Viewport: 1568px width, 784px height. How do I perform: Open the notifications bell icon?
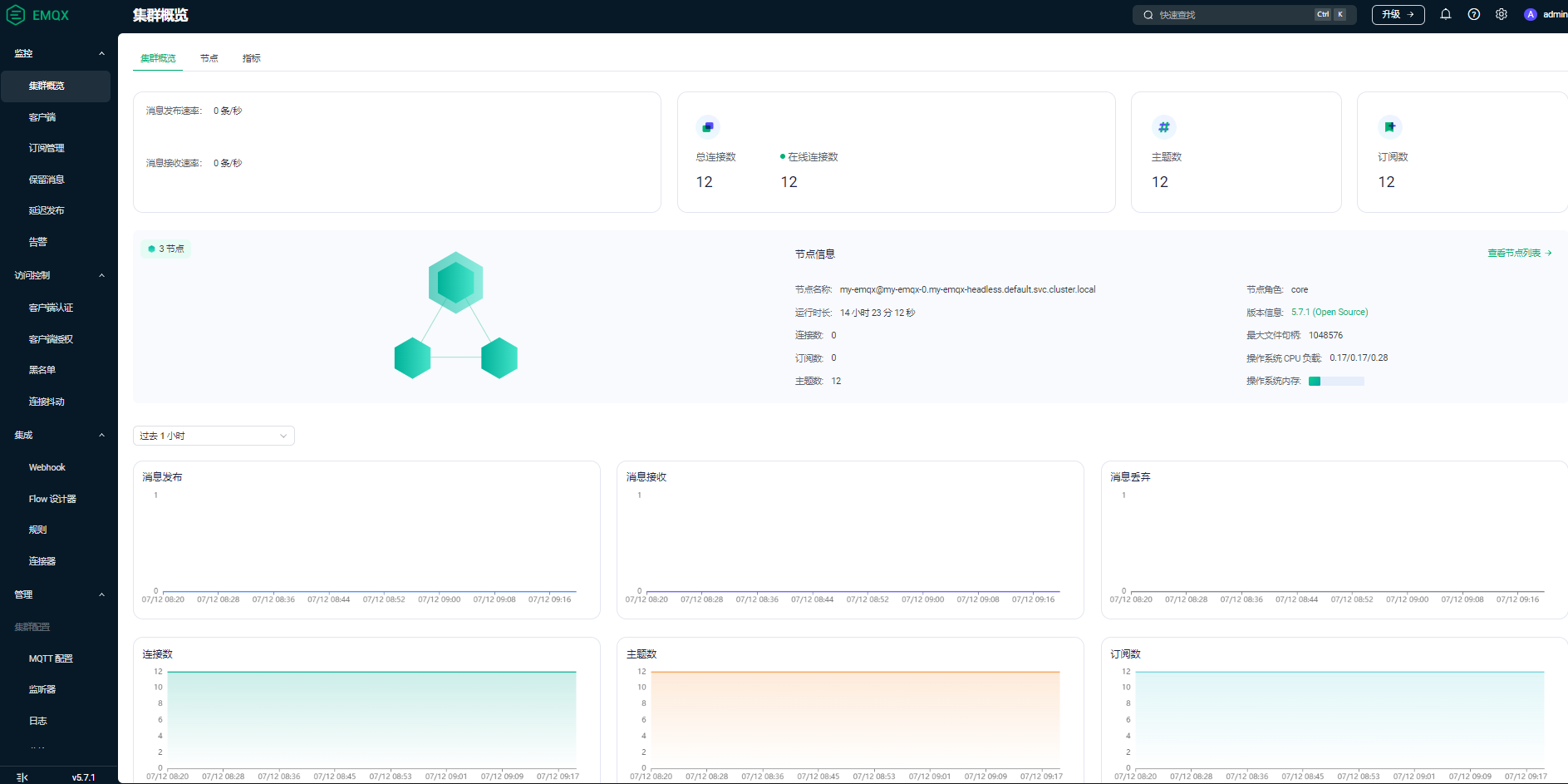point(1446,14)
